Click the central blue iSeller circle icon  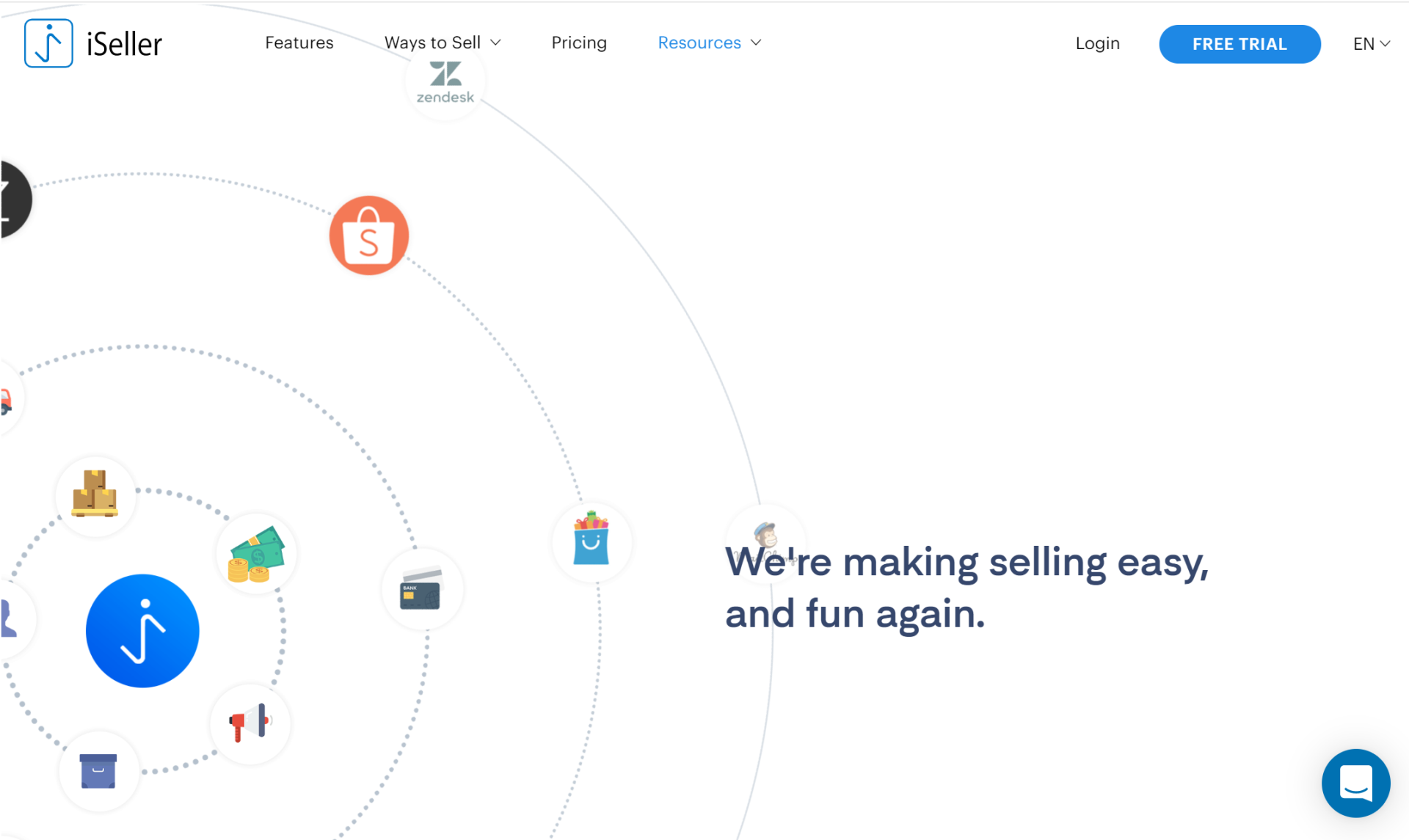(x=142, y=630)
